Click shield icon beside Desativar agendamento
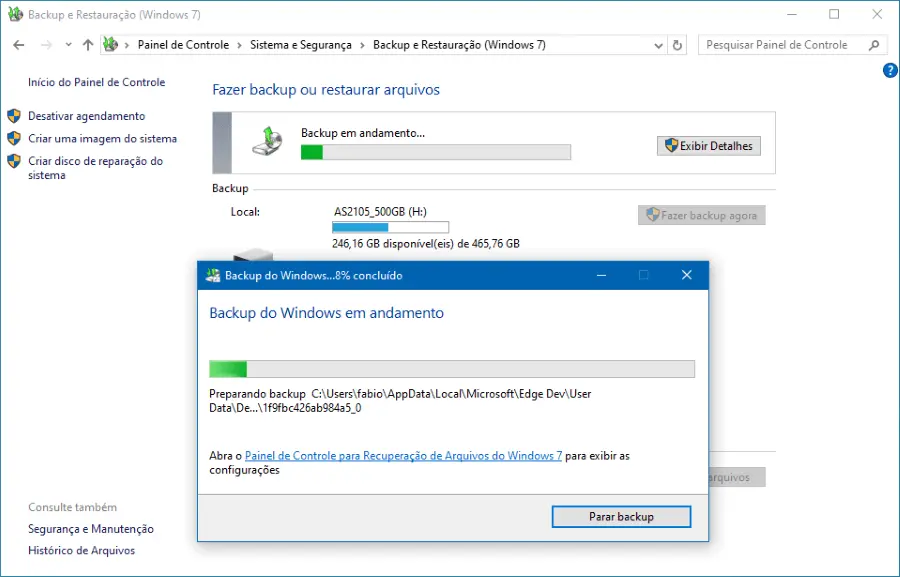Screen dimensions: 900x577 [14, 116]
